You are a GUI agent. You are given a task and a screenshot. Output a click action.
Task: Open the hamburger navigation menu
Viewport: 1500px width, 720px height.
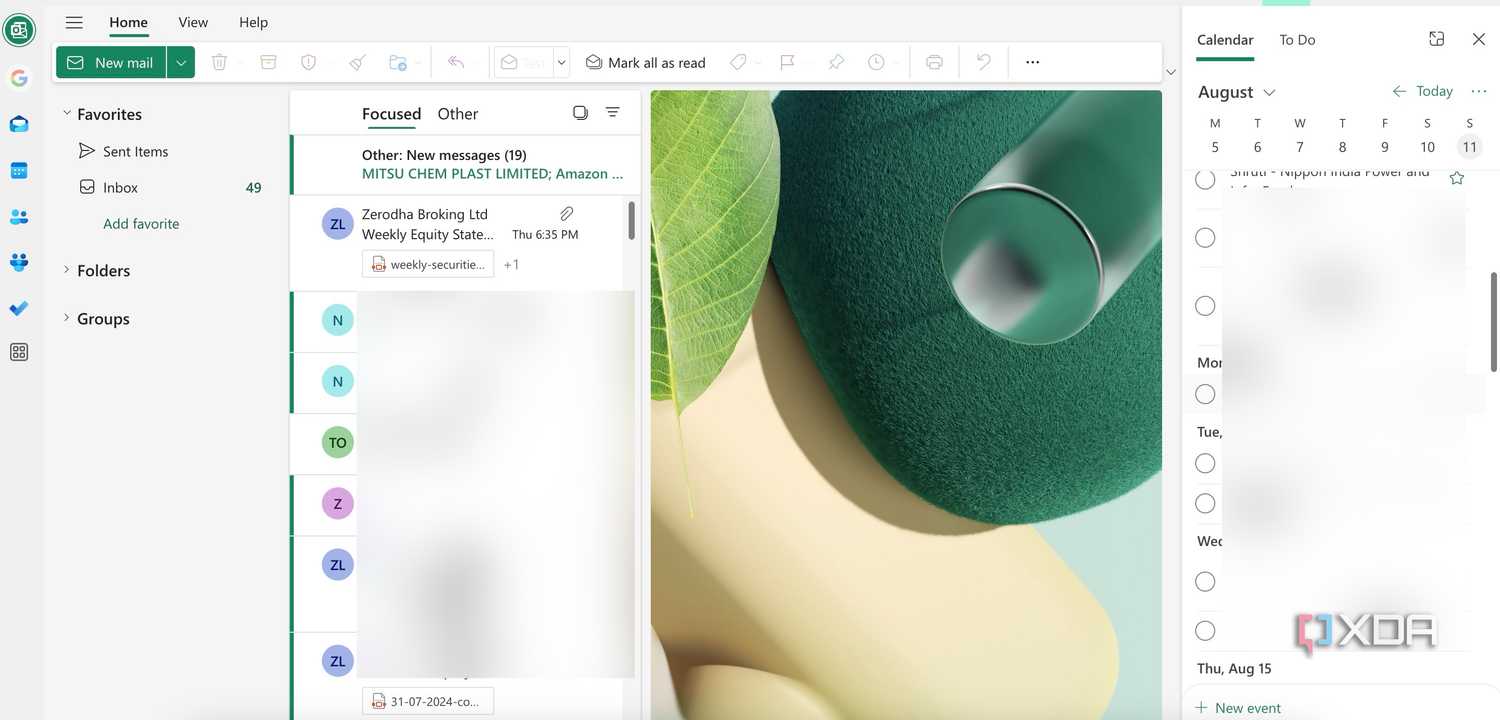point(74,22)
